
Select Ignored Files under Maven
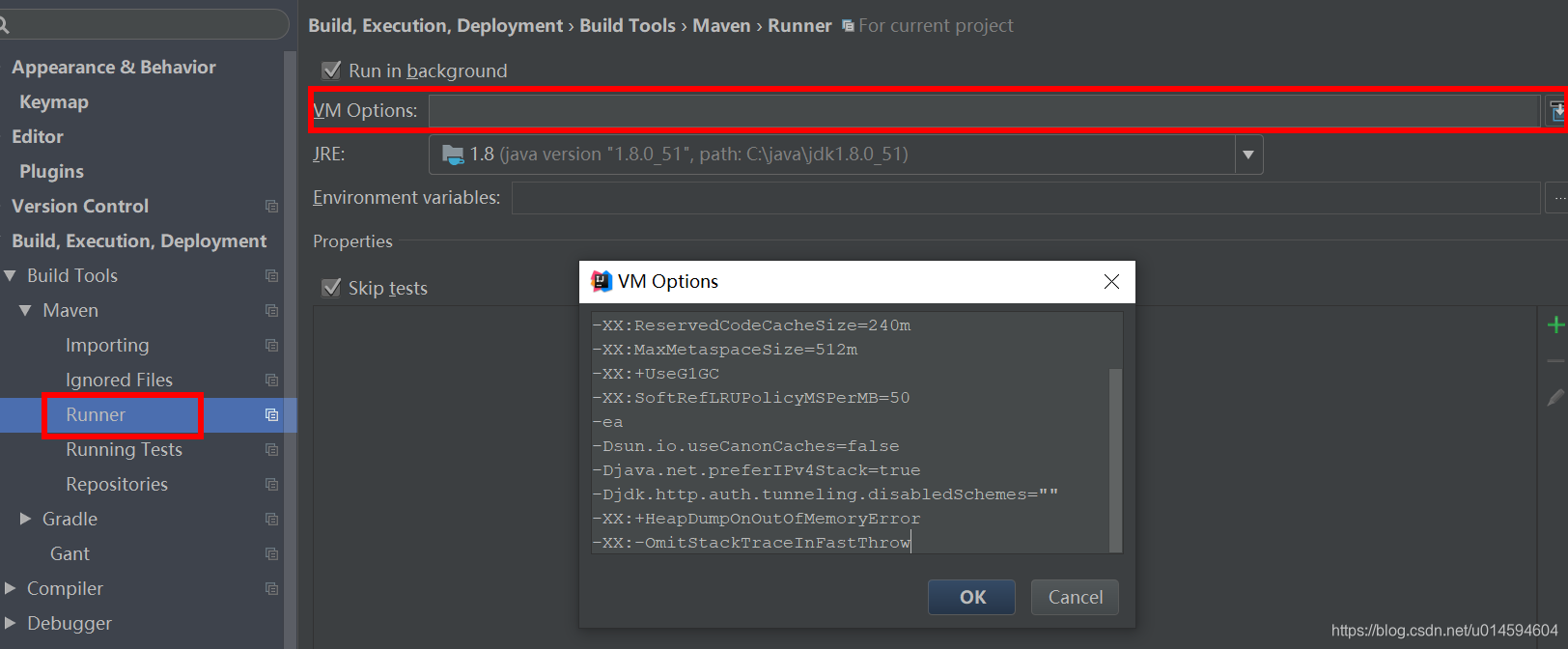[119, 381]
